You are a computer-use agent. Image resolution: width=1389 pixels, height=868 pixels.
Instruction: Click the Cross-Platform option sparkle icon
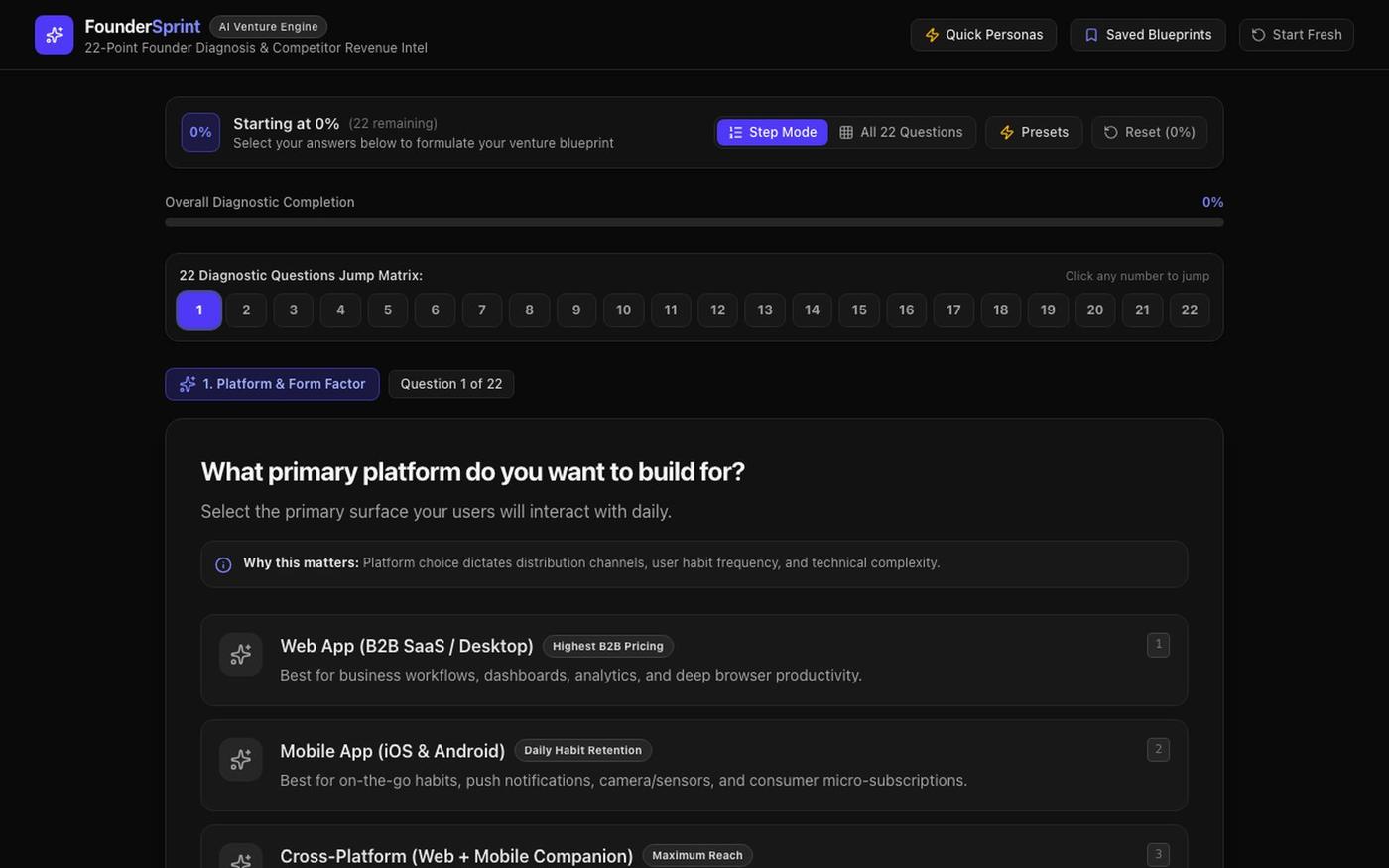240,856
